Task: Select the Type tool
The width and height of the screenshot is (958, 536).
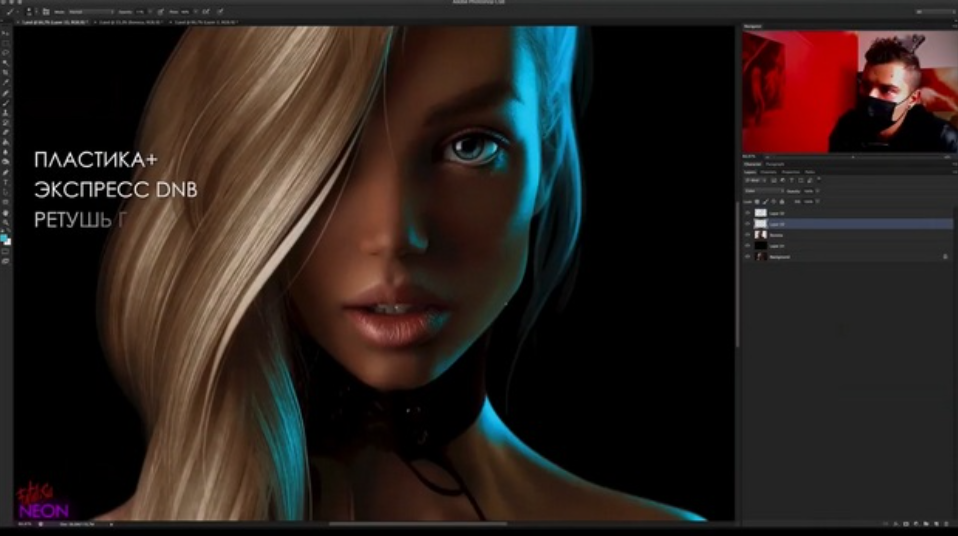Action: (6, 182)
